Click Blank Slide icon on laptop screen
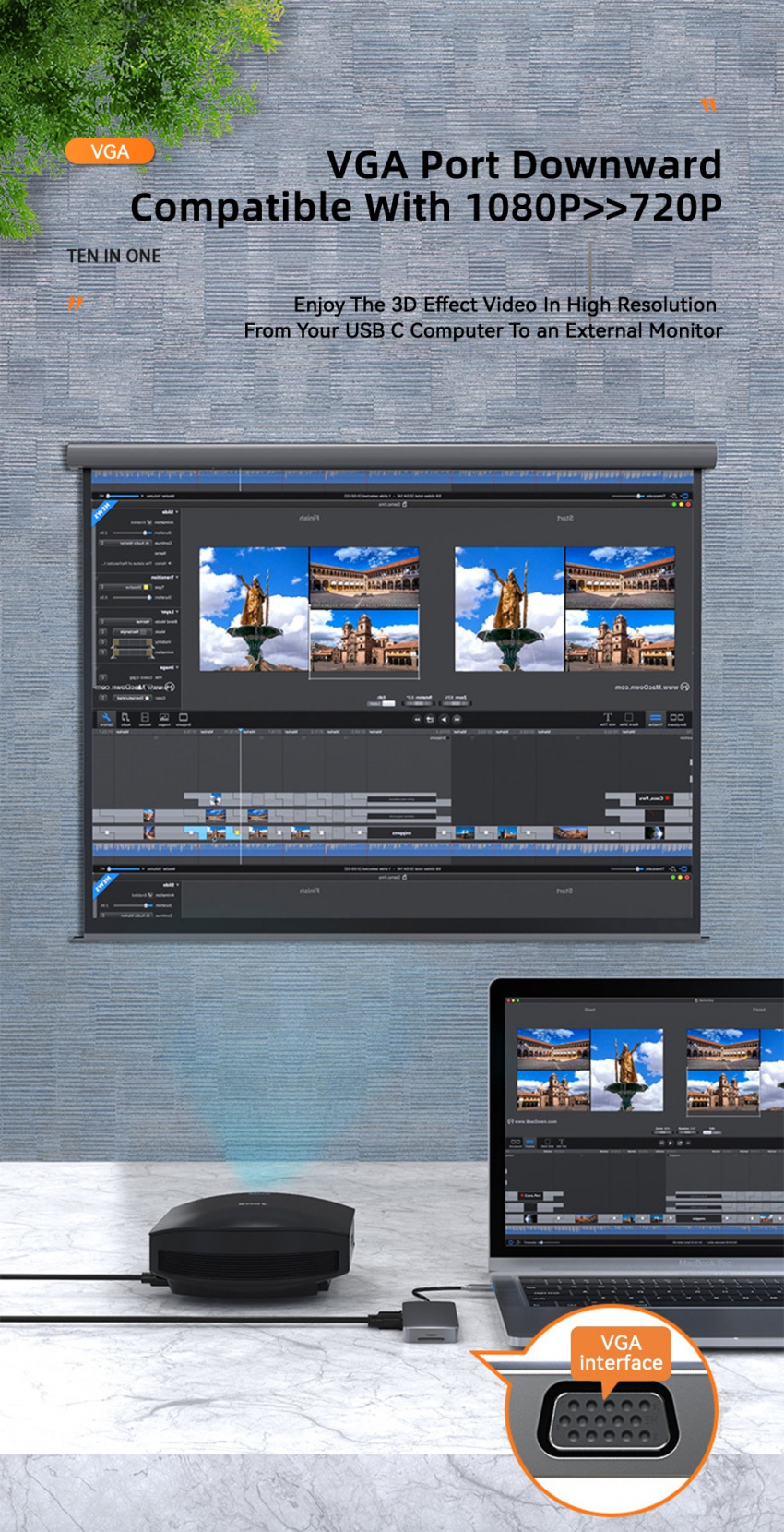The height and width of the screenshot is (1532, 784). coord(548,1143)
